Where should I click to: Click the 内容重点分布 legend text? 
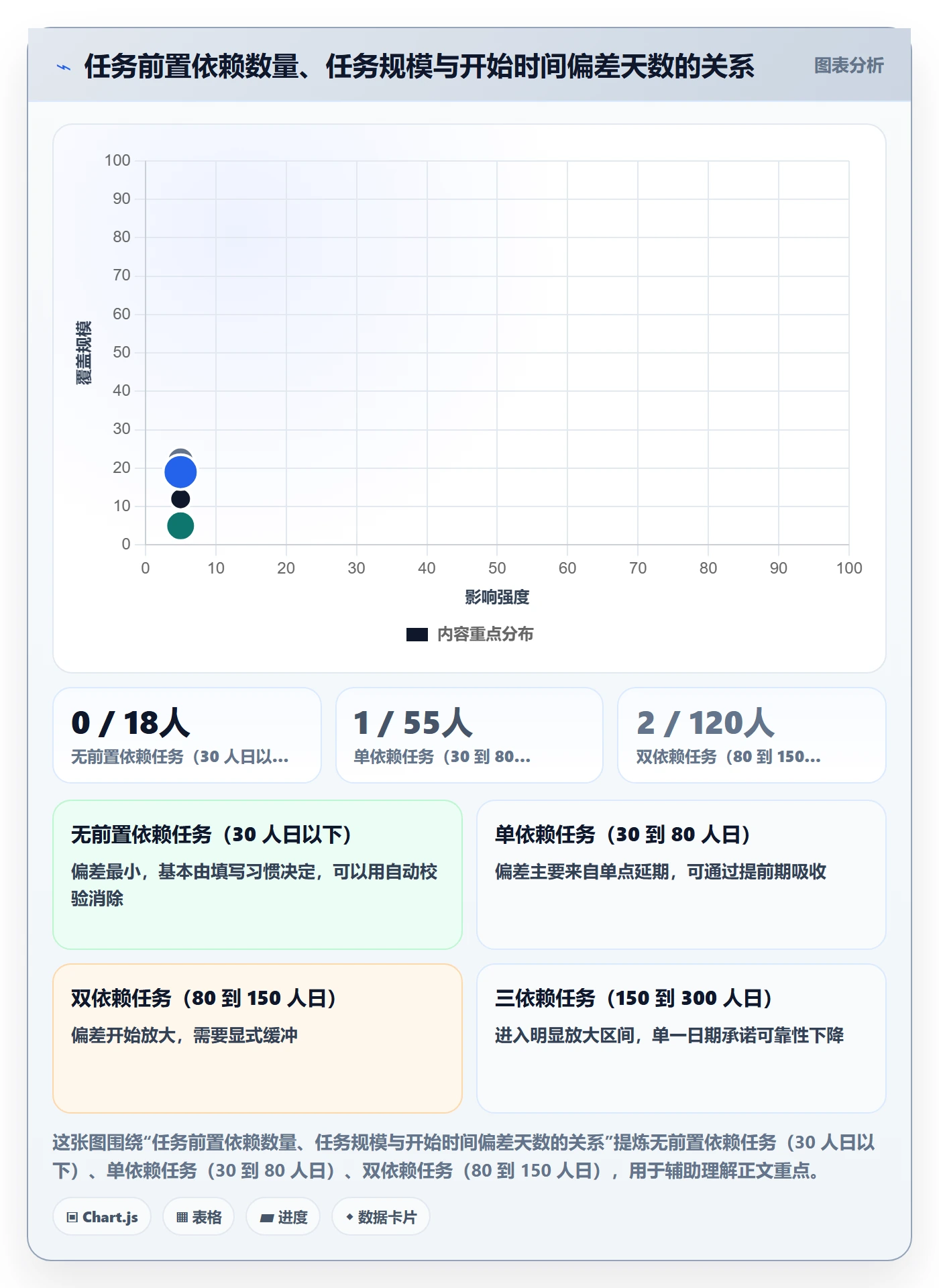click(485, 634)
